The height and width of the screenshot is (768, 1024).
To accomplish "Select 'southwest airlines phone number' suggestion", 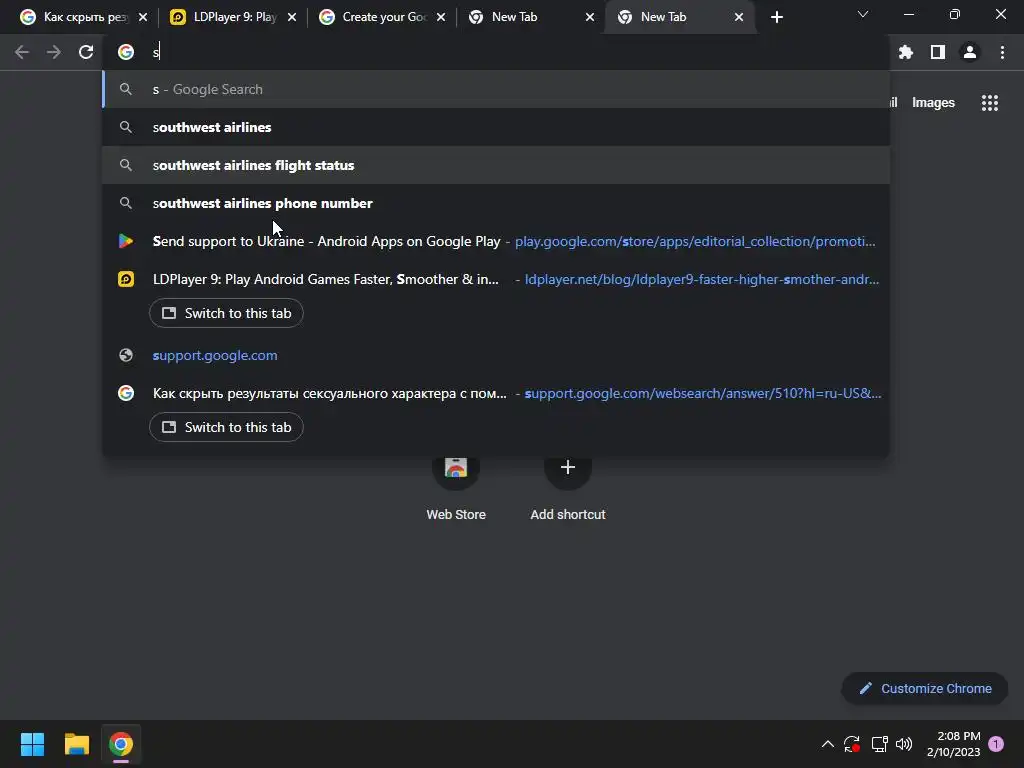I will point(496,203).
